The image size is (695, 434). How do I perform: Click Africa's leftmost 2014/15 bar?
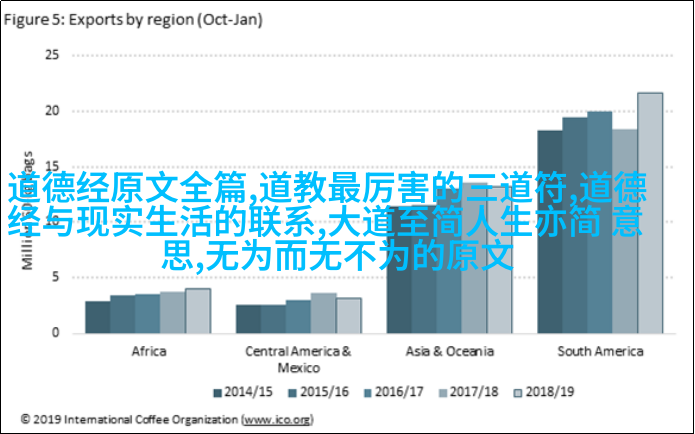[97, 316]
